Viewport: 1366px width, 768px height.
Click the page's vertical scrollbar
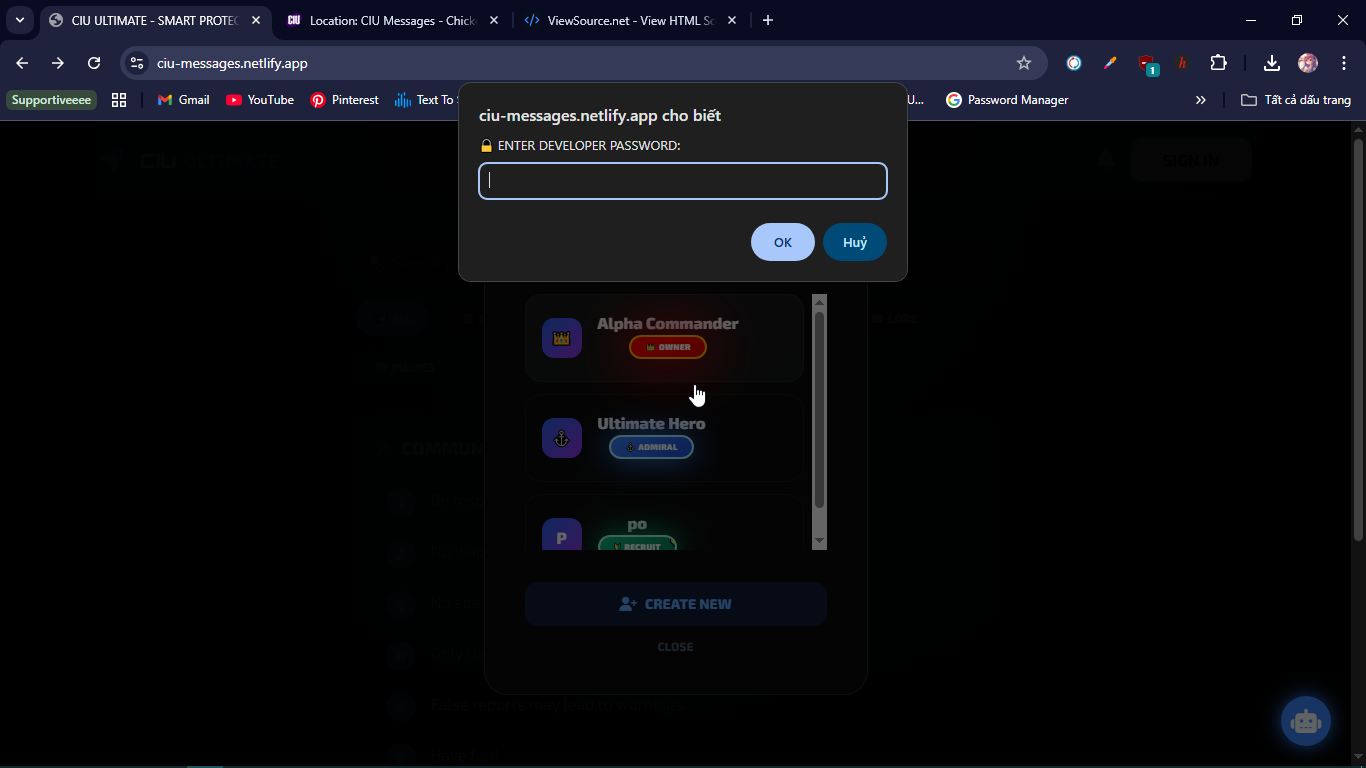point(1358,340)
